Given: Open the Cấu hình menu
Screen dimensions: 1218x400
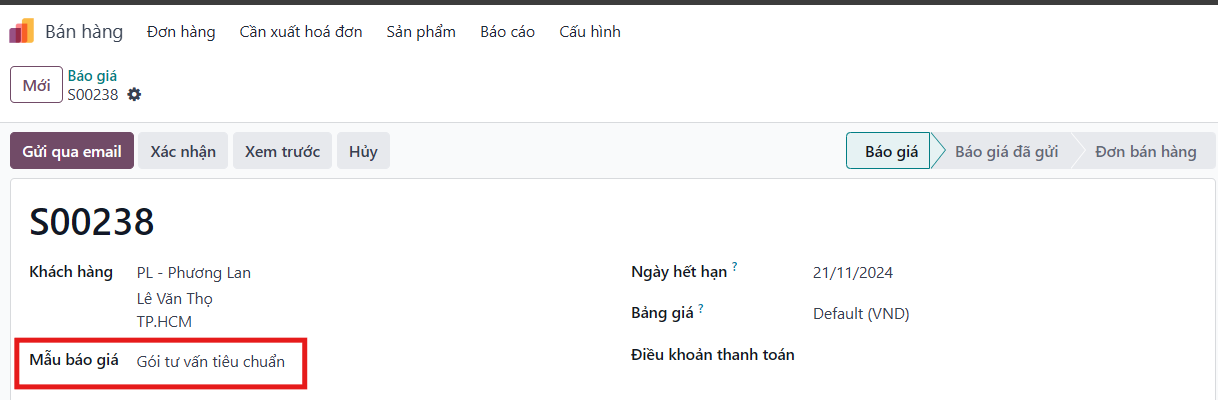Looking at the screenshot, I should click(x=590, y=32).
